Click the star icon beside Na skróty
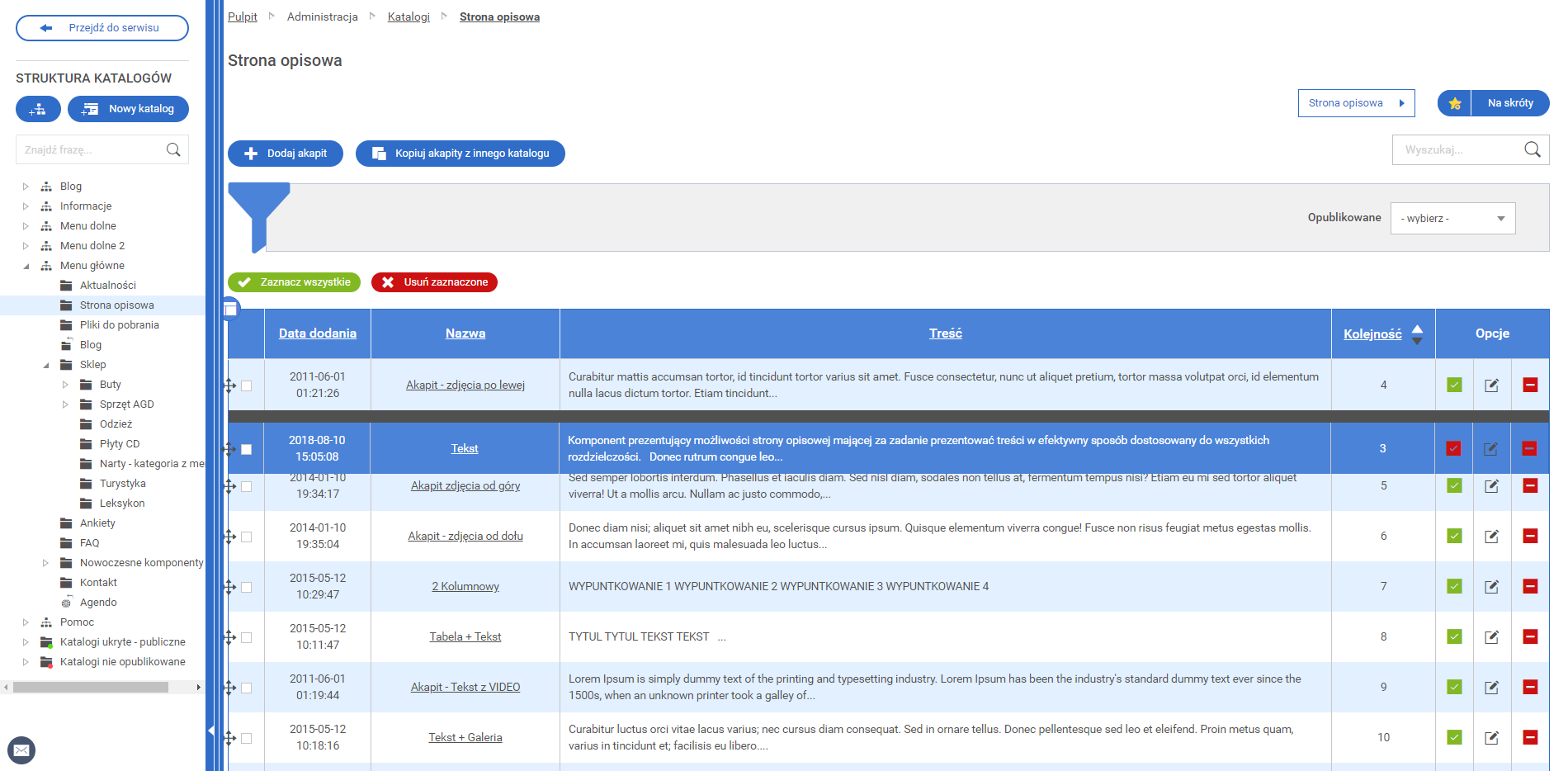This screenshot has width=1568, height=771. (1455, 103)
